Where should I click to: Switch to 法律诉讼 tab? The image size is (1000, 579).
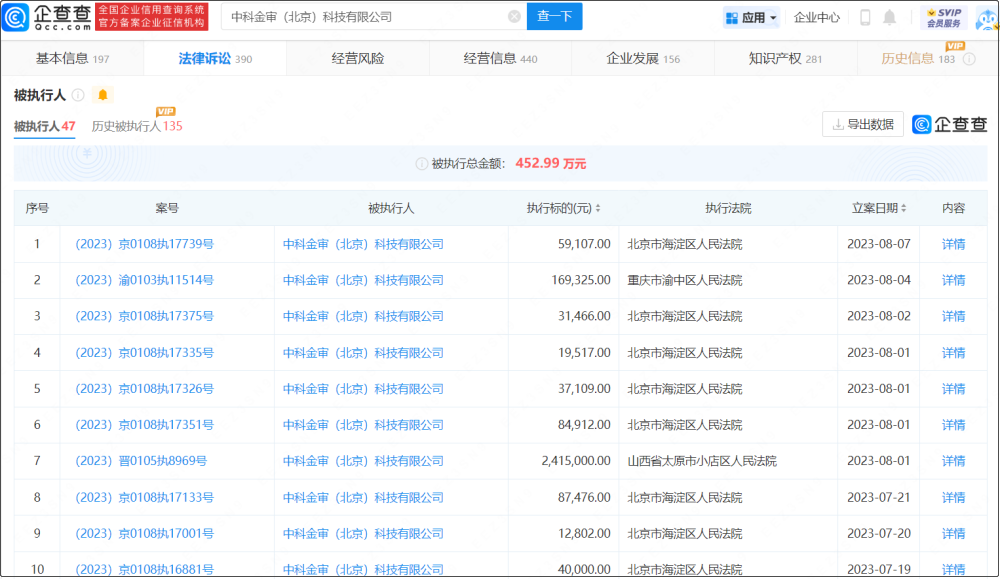215,59
